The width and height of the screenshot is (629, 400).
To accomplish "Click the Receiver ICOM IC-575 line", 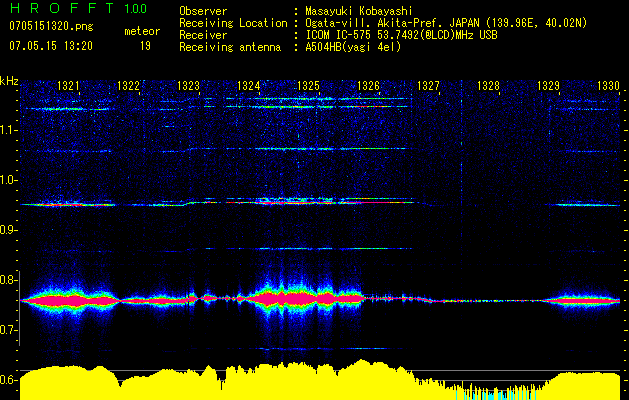I will (x=338, y=35).
